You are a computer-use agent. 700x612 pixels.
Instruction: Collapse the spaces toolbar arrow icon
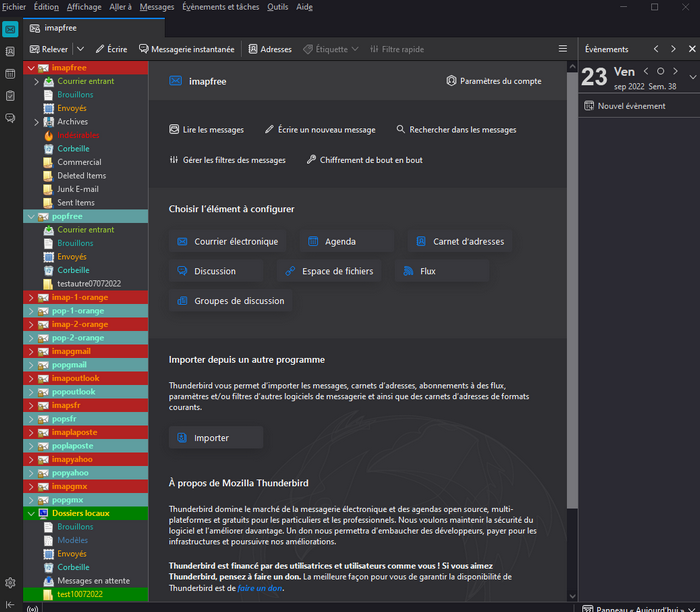(x=10, y=604)
